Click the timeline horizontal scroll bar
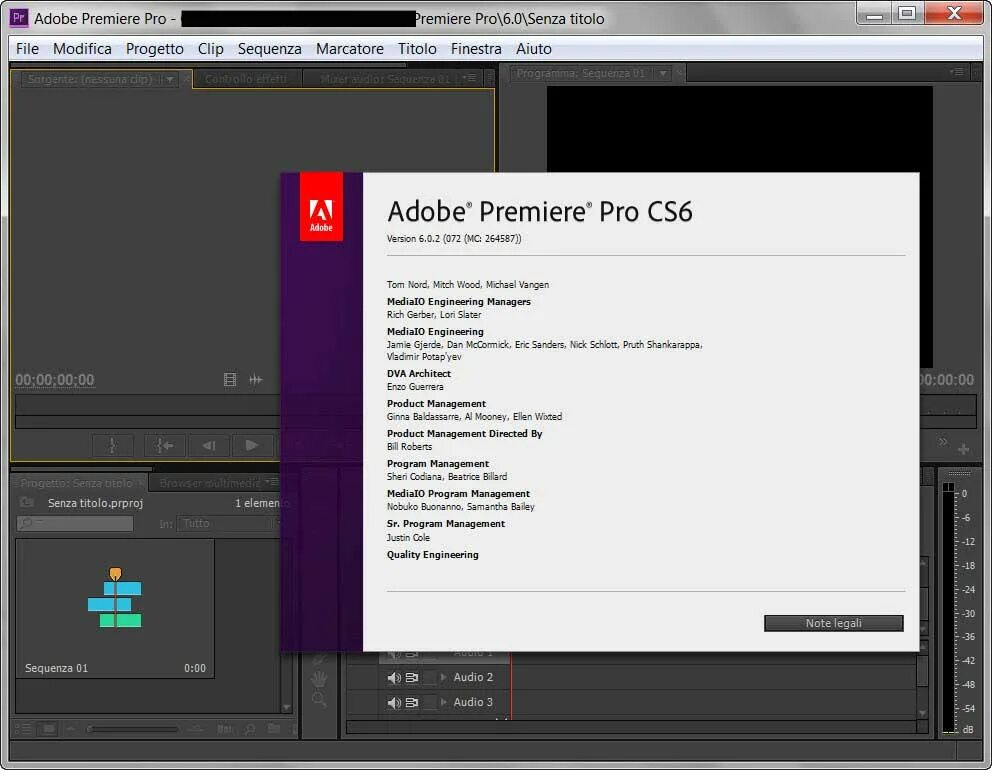 (631, 728)
